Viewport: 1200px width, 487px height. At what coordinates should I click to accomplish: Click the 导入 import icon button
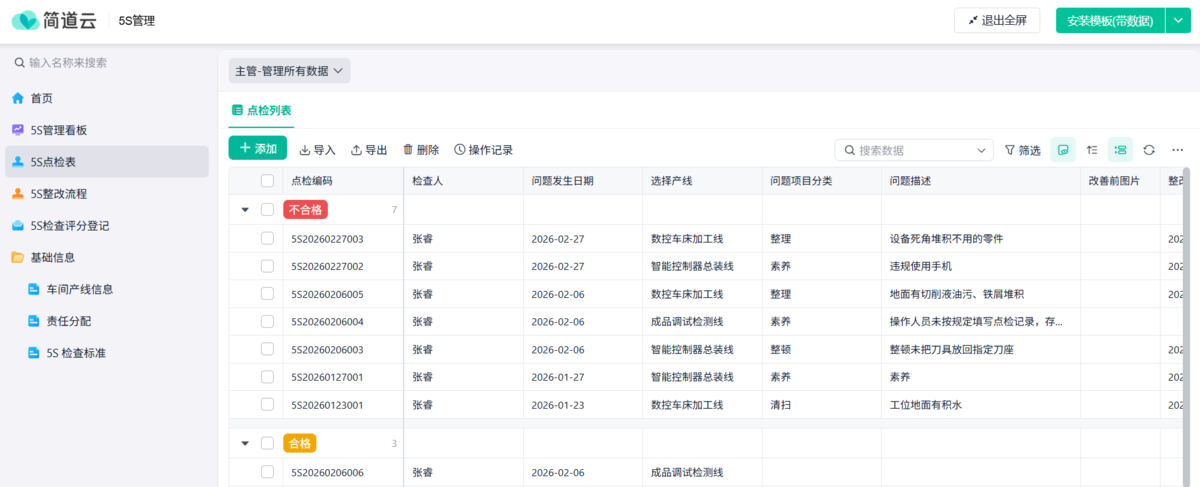306,150
